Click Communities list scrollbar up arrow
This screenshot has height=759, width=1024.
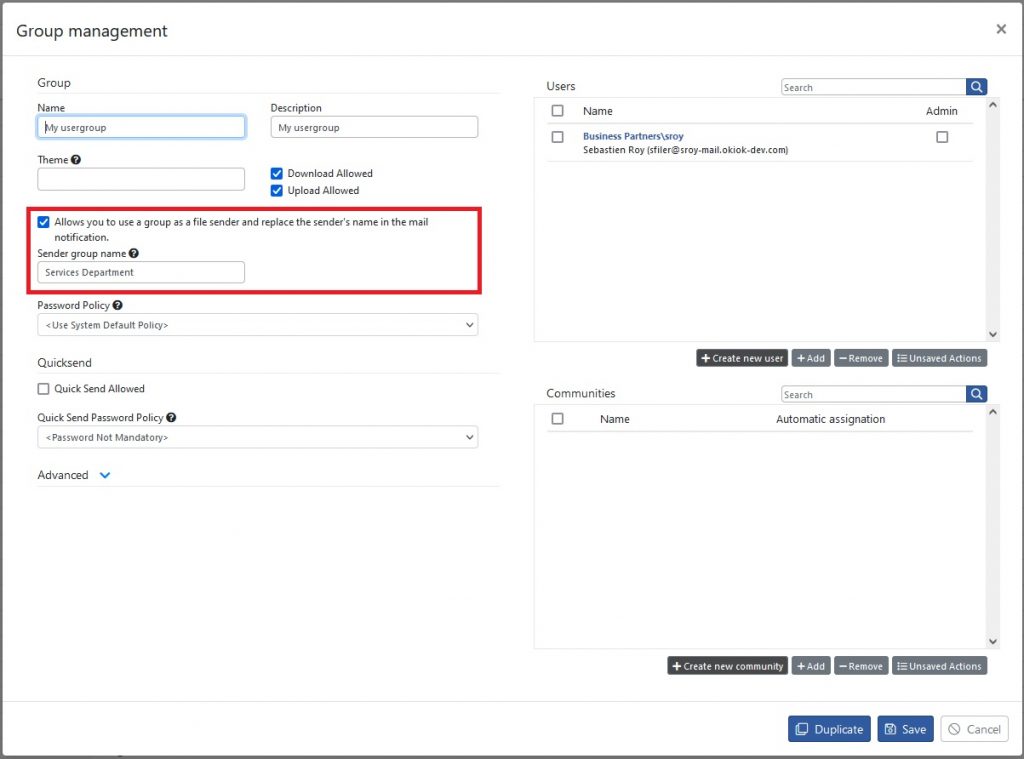[x=993, y=412]
